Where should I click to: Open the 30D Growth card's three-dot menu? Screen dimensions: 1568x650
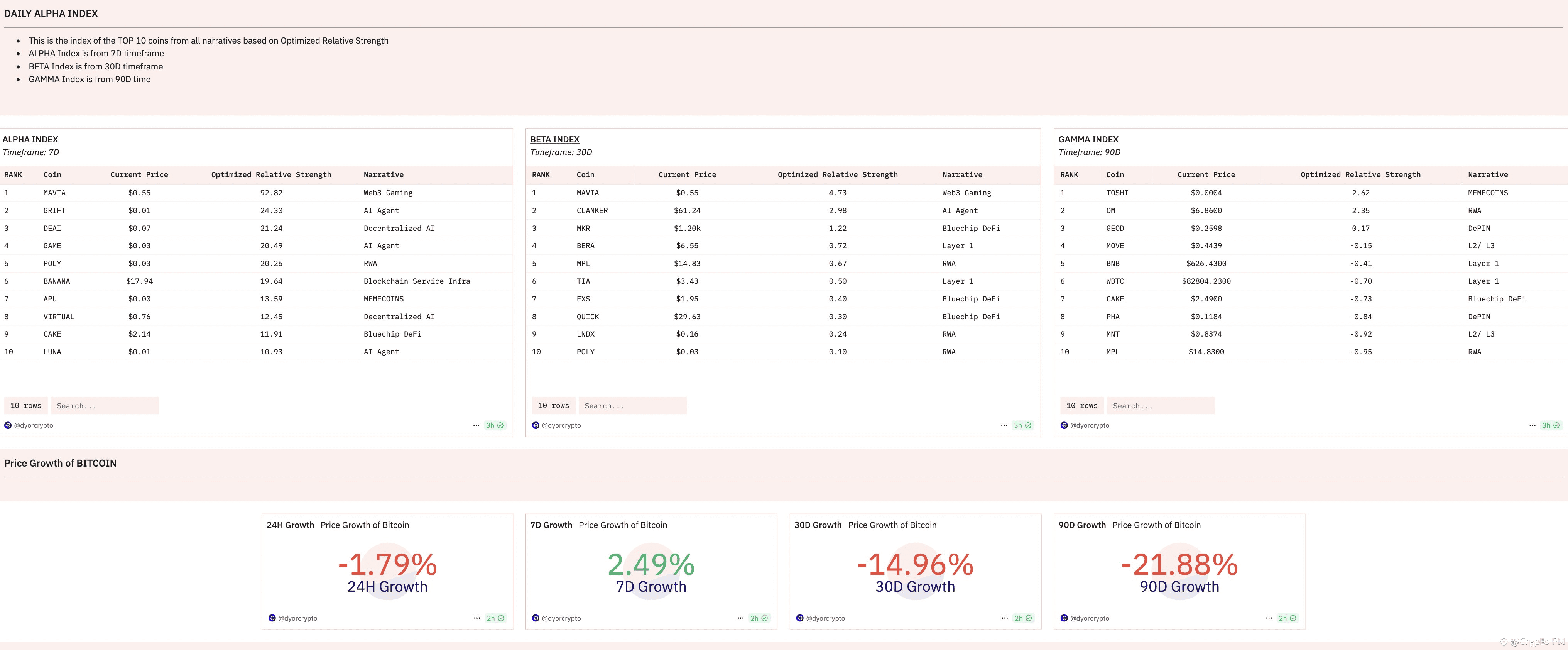coord(1004,618)
